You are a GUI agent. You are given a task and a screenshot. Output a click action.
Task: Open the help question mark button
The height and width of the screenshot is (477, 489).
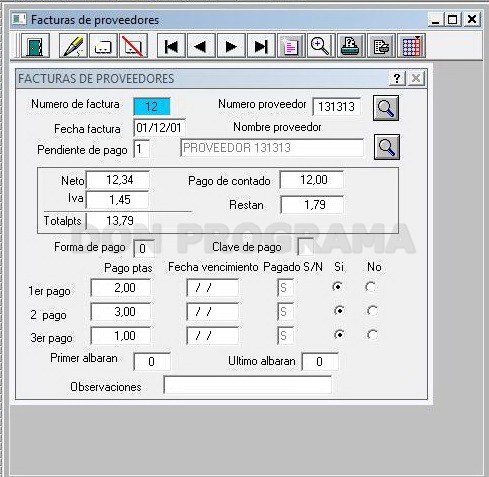tap(397, 78)
